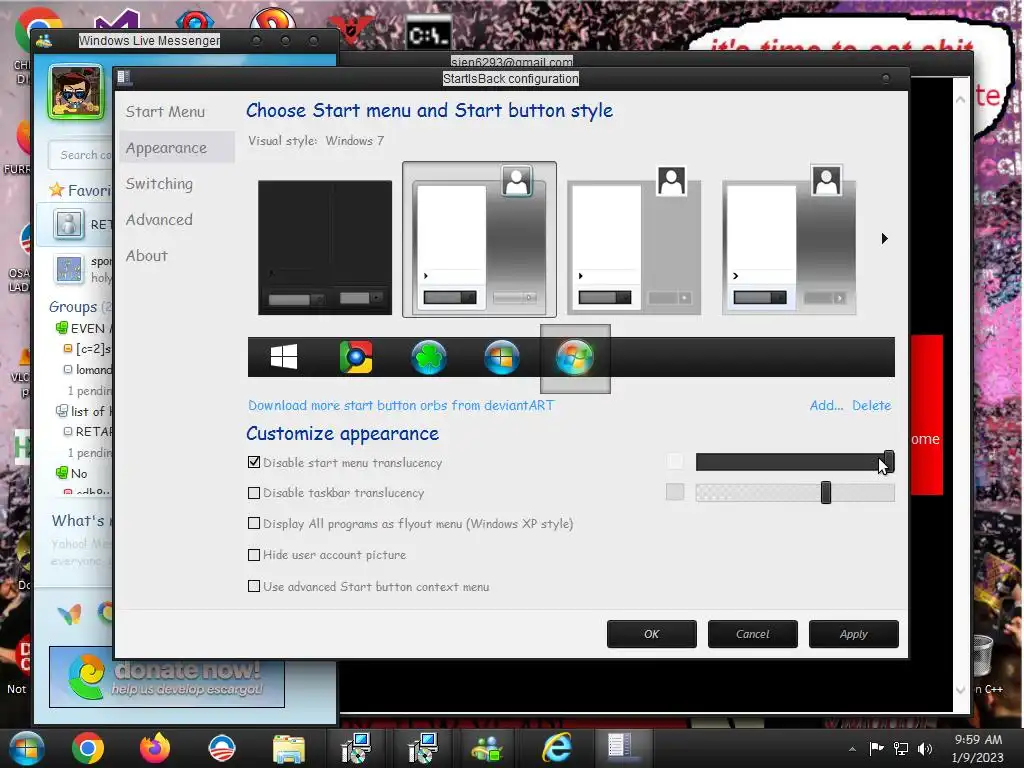Choose the highlighted Vista-style colored orb
1024x768 pixels.
[575, 357]
